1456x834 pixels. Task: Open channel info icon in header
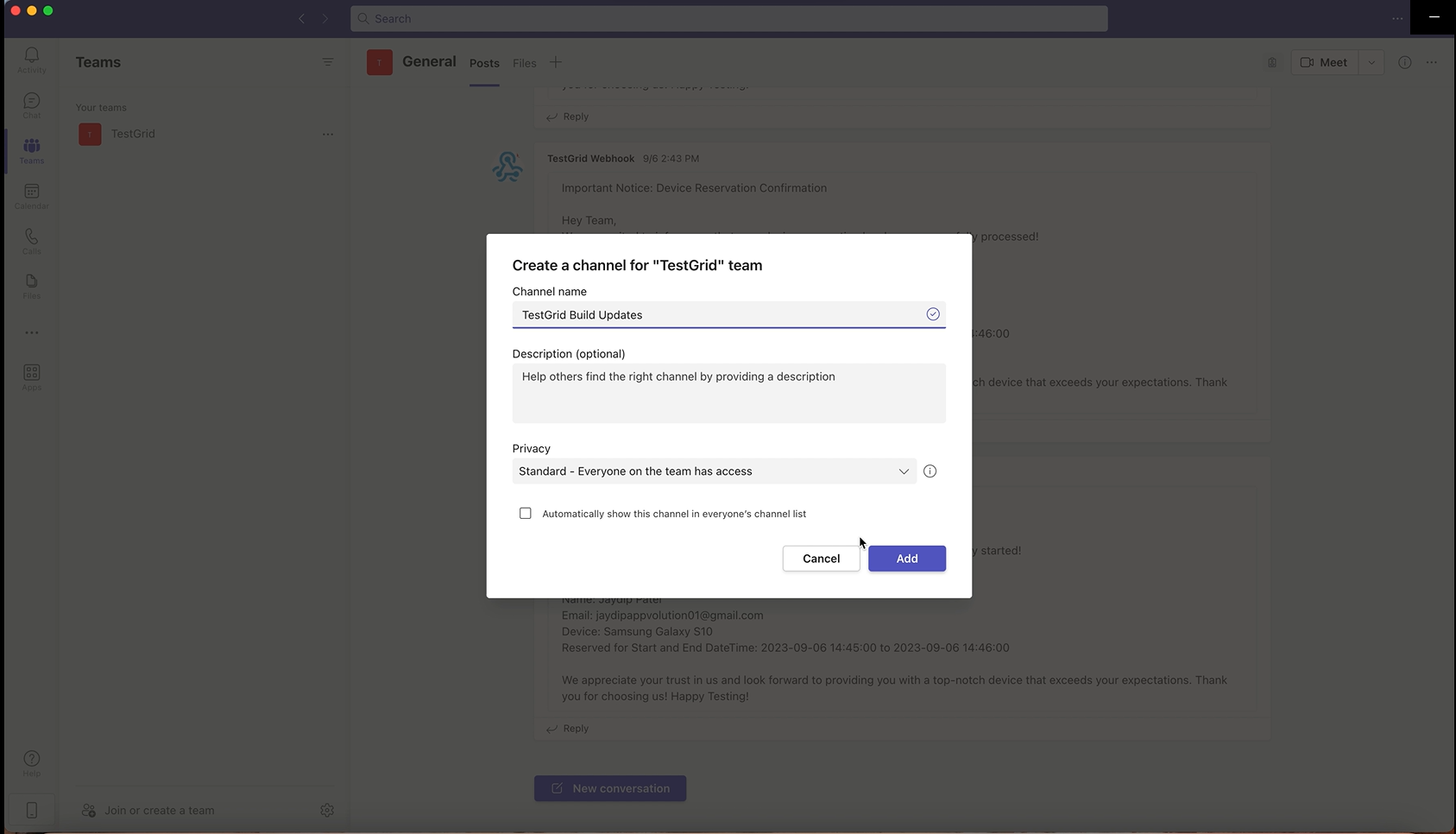pos(1404,62)
